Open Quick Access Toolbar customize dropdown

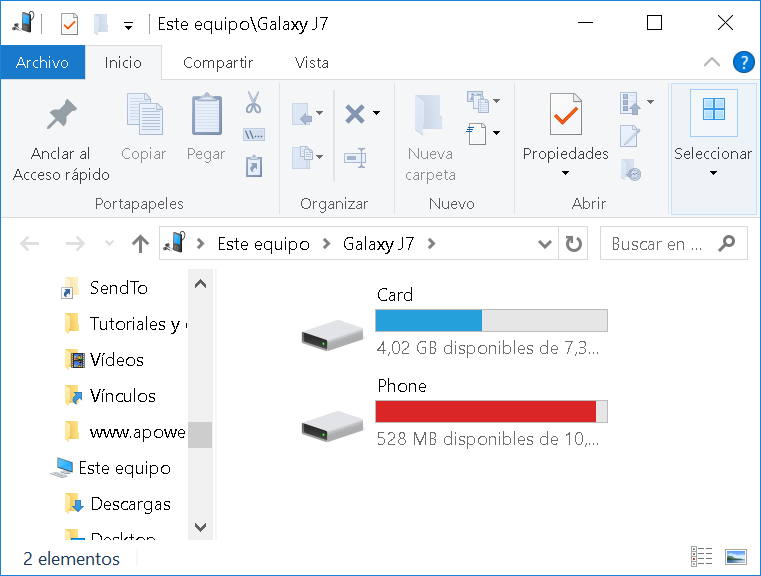point(128,26)
